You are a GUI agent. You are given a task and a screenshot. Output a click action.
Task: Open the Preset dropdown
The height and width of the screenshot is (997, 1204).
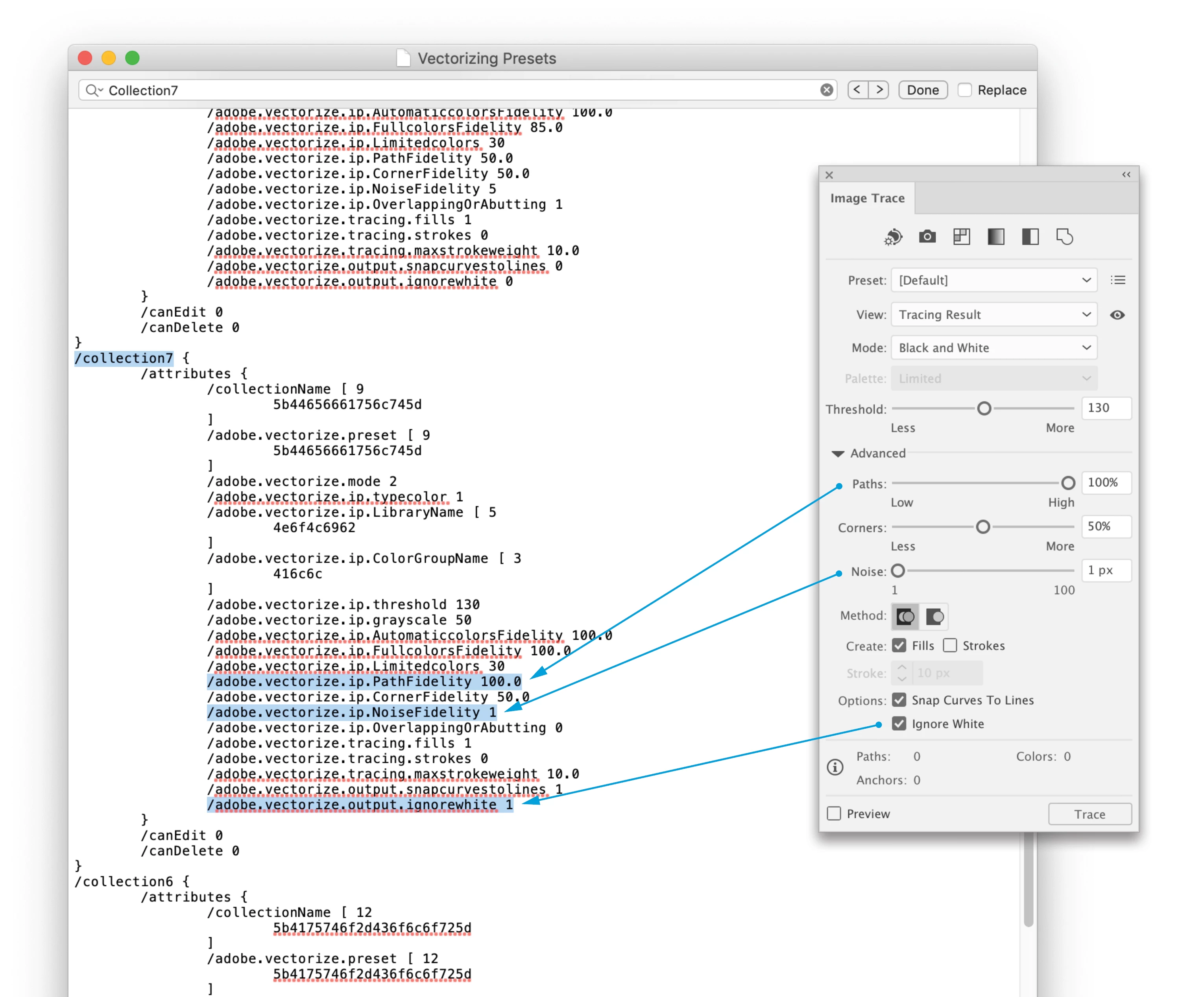(x=993, y=281)
